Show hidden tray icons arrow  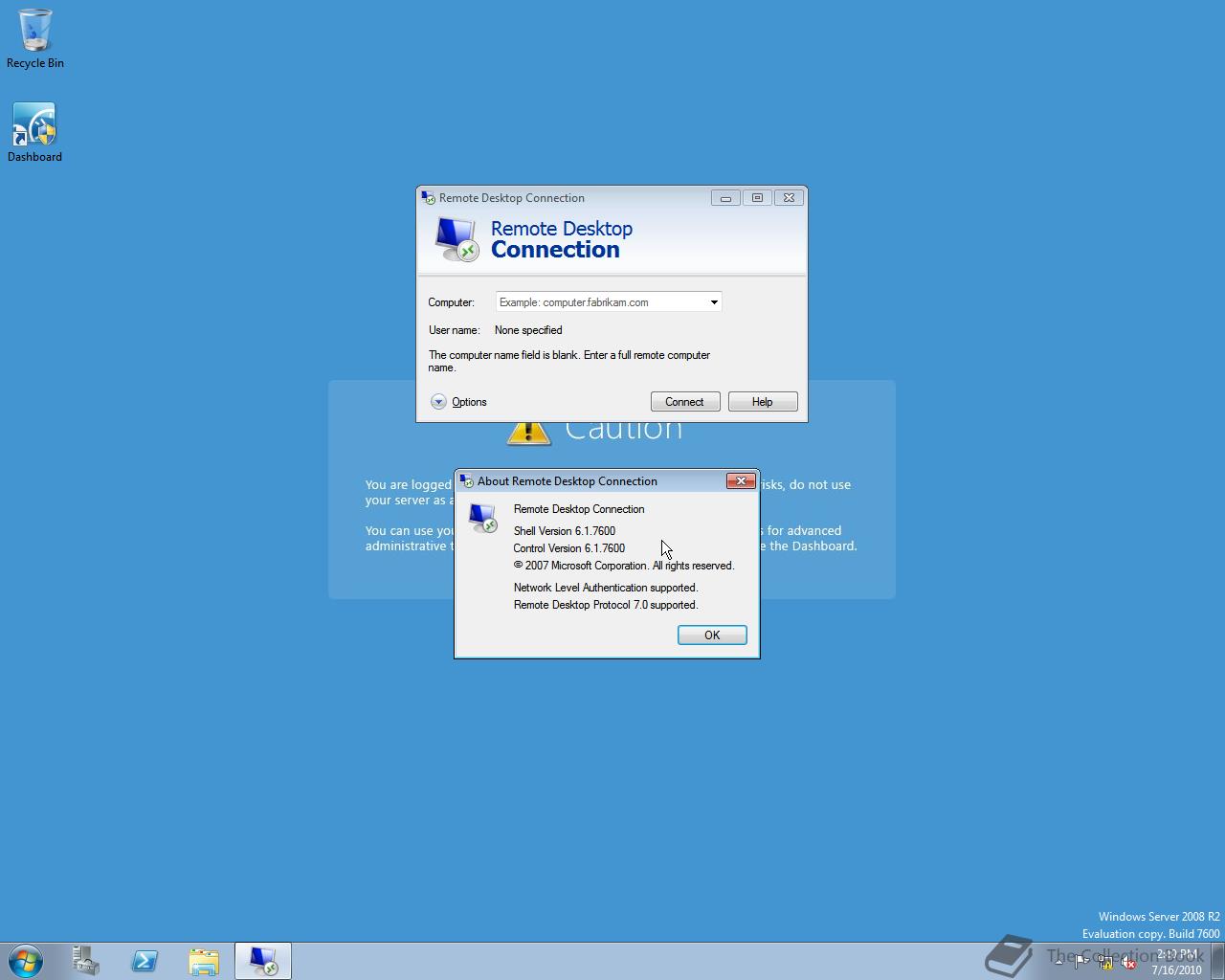pyautogui.click(x=1058, y=962)
